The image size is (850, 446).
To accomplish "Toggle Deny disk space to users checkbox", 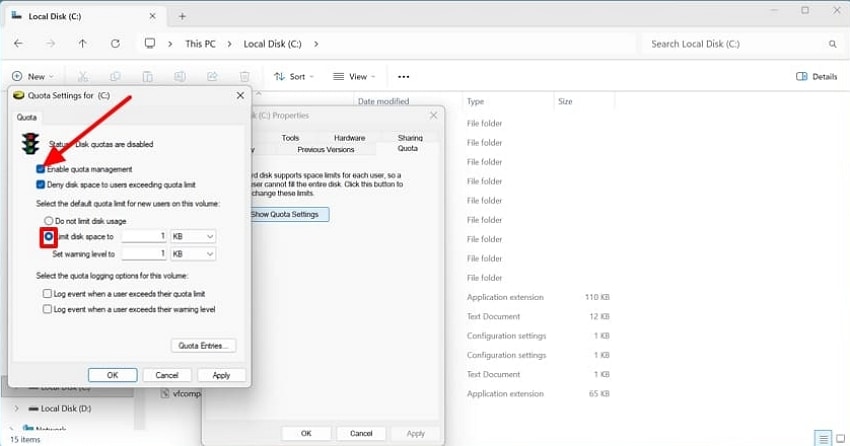I will coord(41,185).
